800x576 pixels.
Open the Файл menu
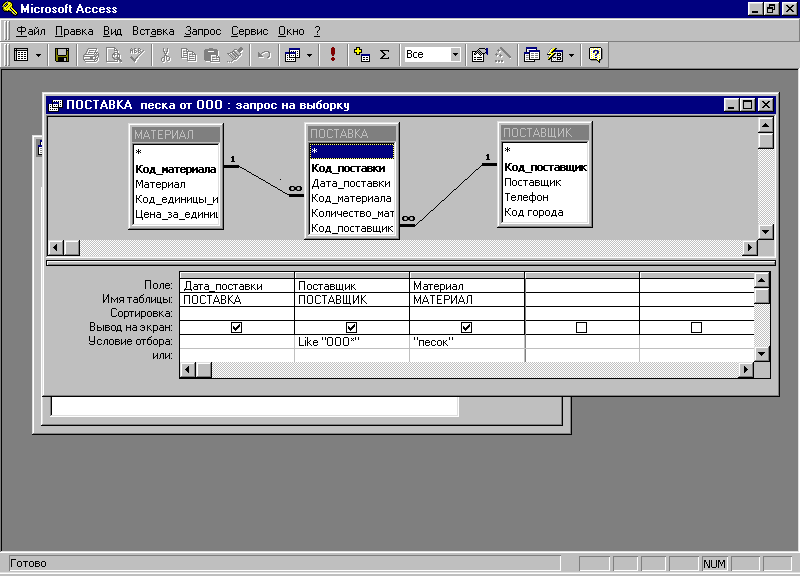tap(31, 31)
